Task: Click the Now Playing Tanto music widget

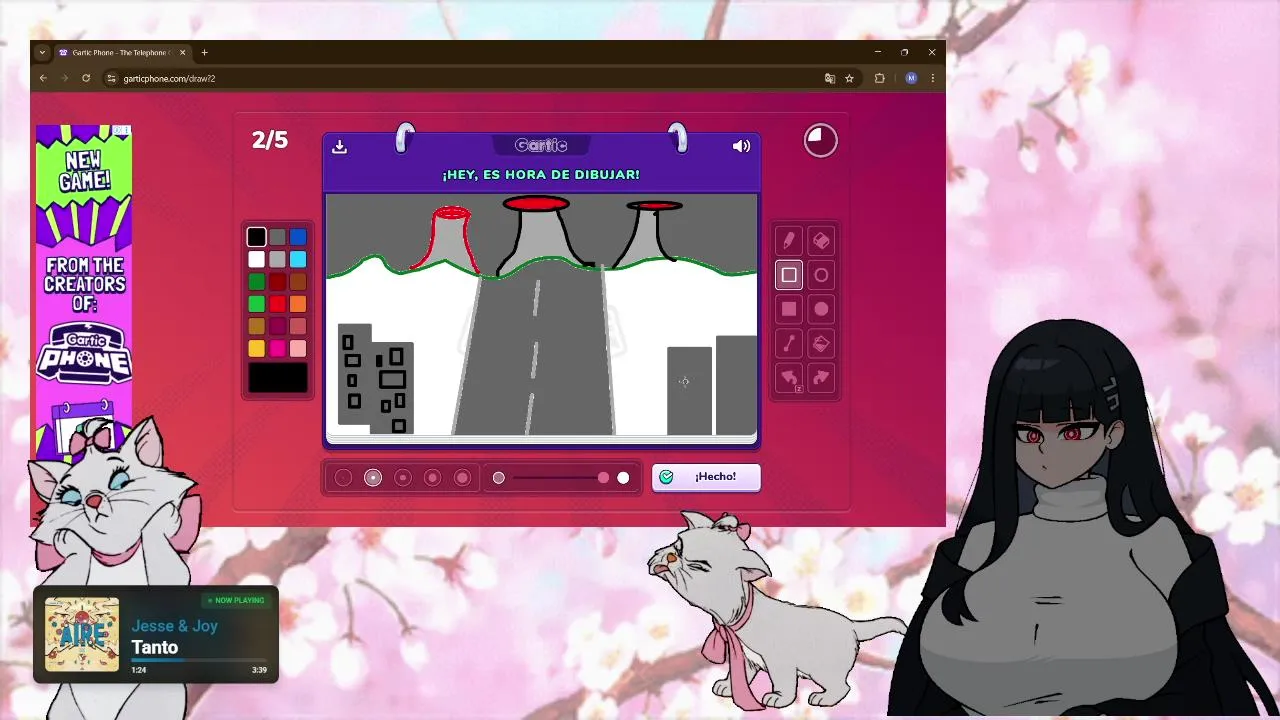Action: click(156, 635)
